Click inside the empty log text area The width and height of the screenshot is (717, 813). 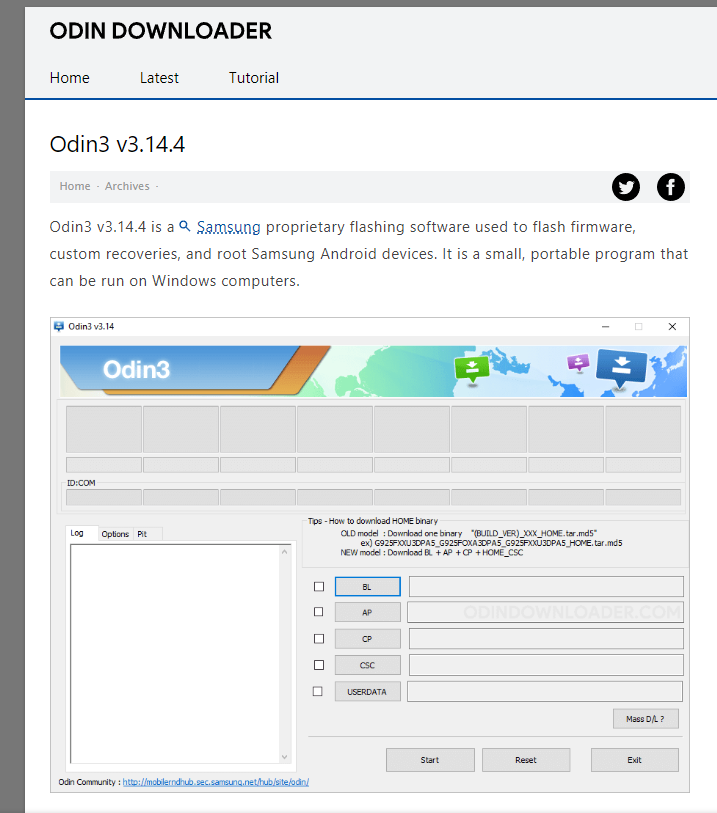coord(175,654)
